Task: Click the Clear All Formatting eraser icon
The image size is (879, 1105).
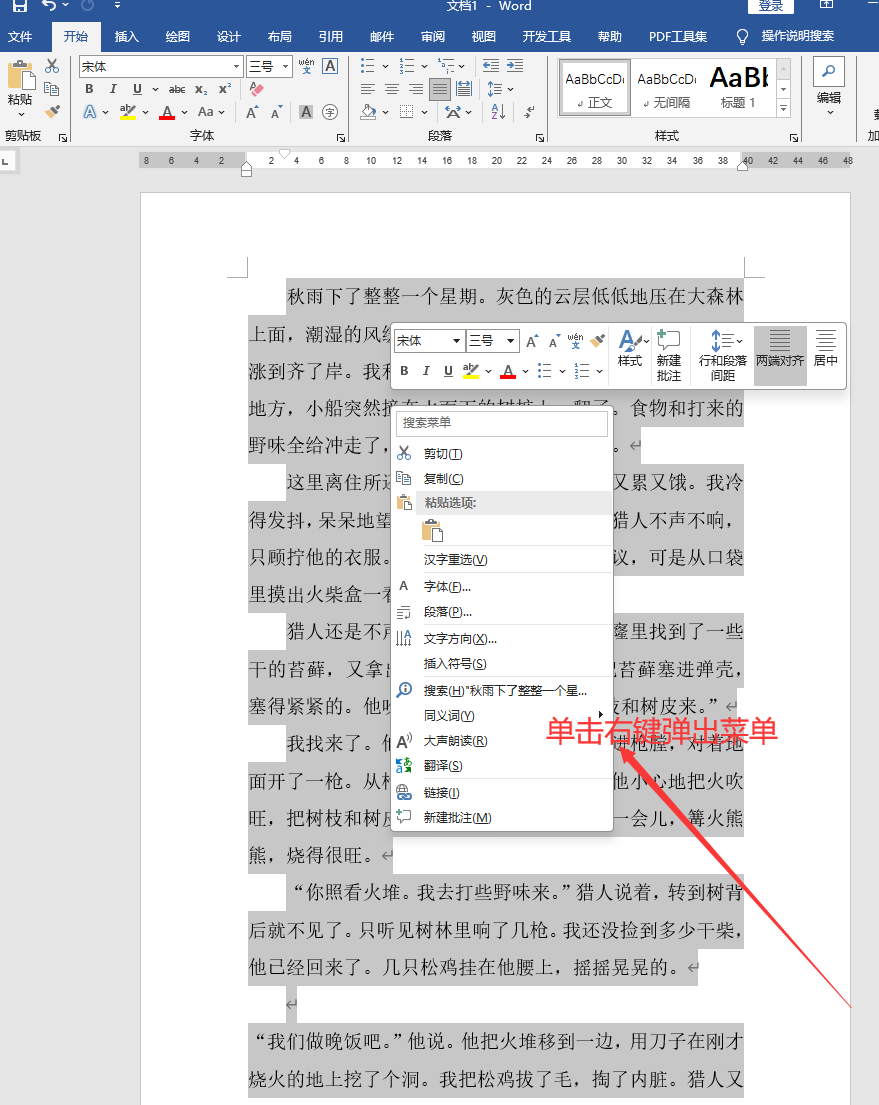Action: pos(256,89)
